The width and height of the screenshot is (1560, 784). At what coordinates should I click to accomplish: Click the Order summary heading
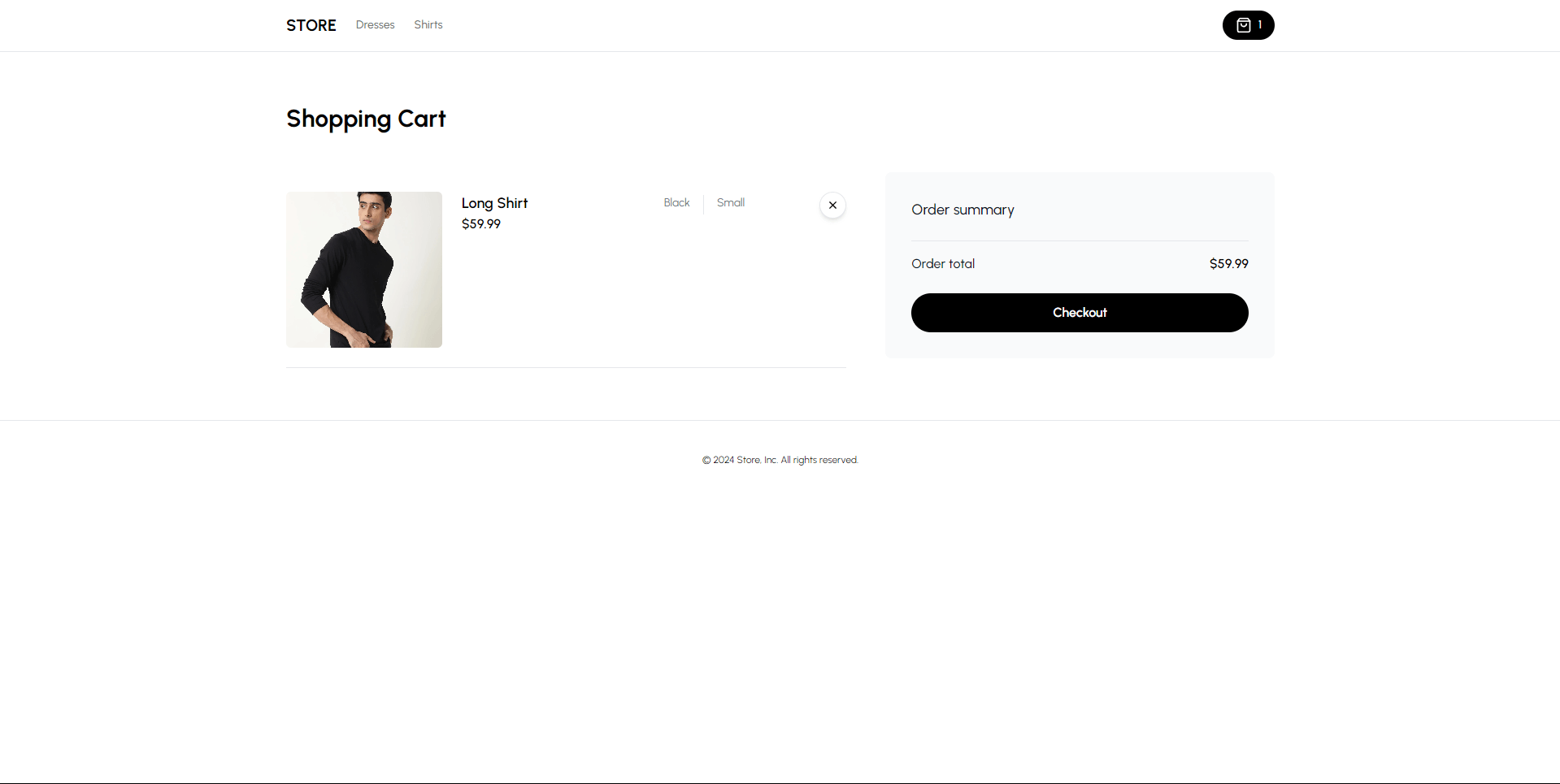click(963, 210)
